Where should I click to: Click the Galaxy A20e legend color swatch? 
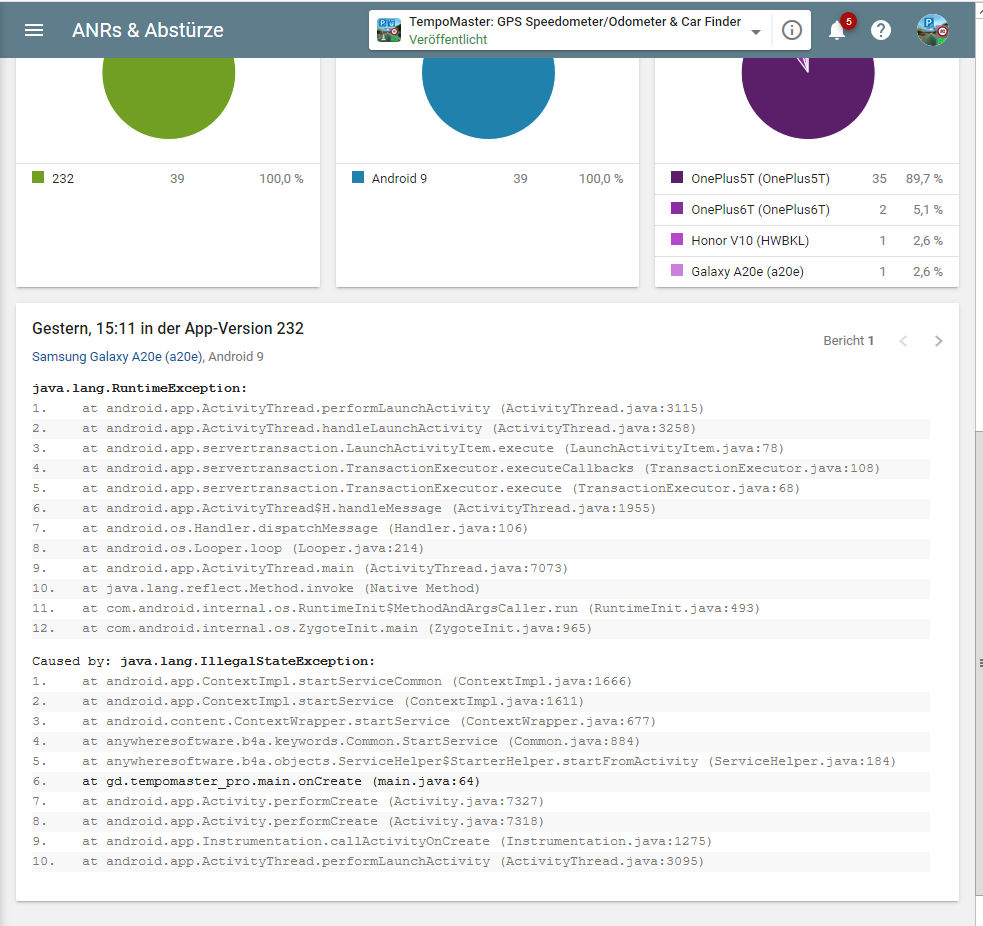[677, 270]
